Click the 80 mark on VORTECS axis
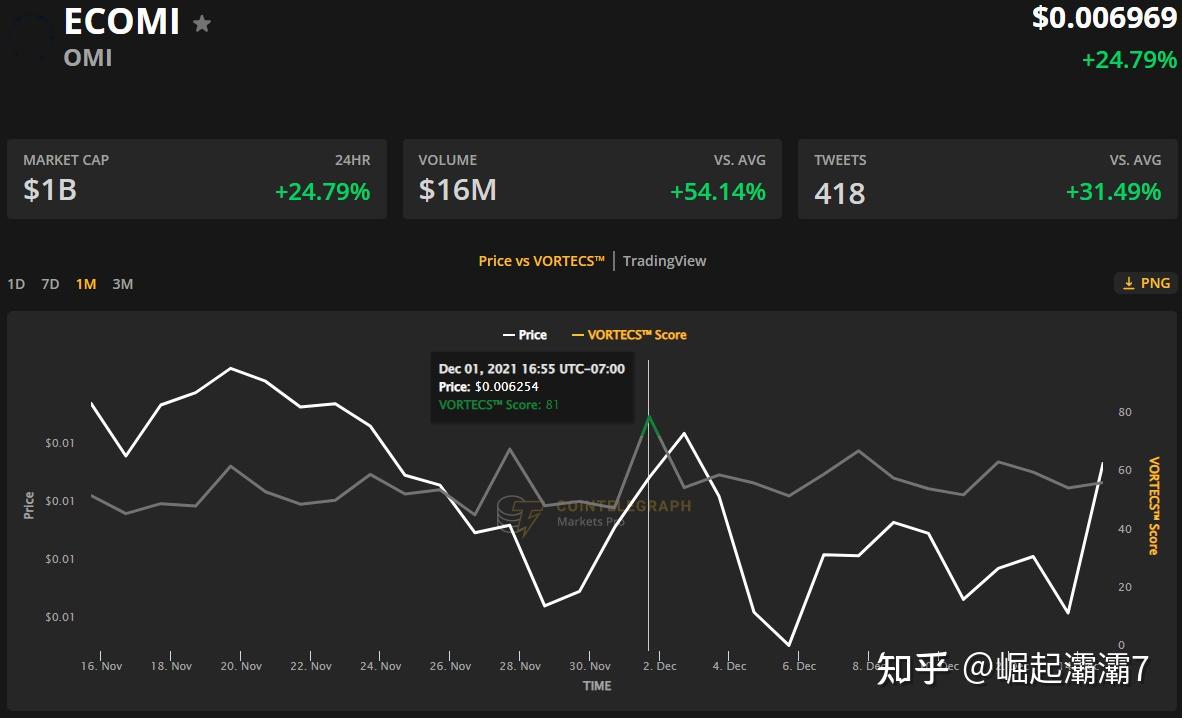The image size is (1182, 718). [x=1125, y=412]
